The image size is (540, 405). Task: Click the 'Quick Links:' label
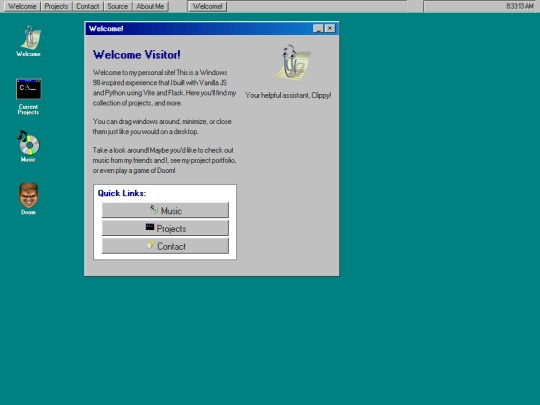click(x=122, y=193)
